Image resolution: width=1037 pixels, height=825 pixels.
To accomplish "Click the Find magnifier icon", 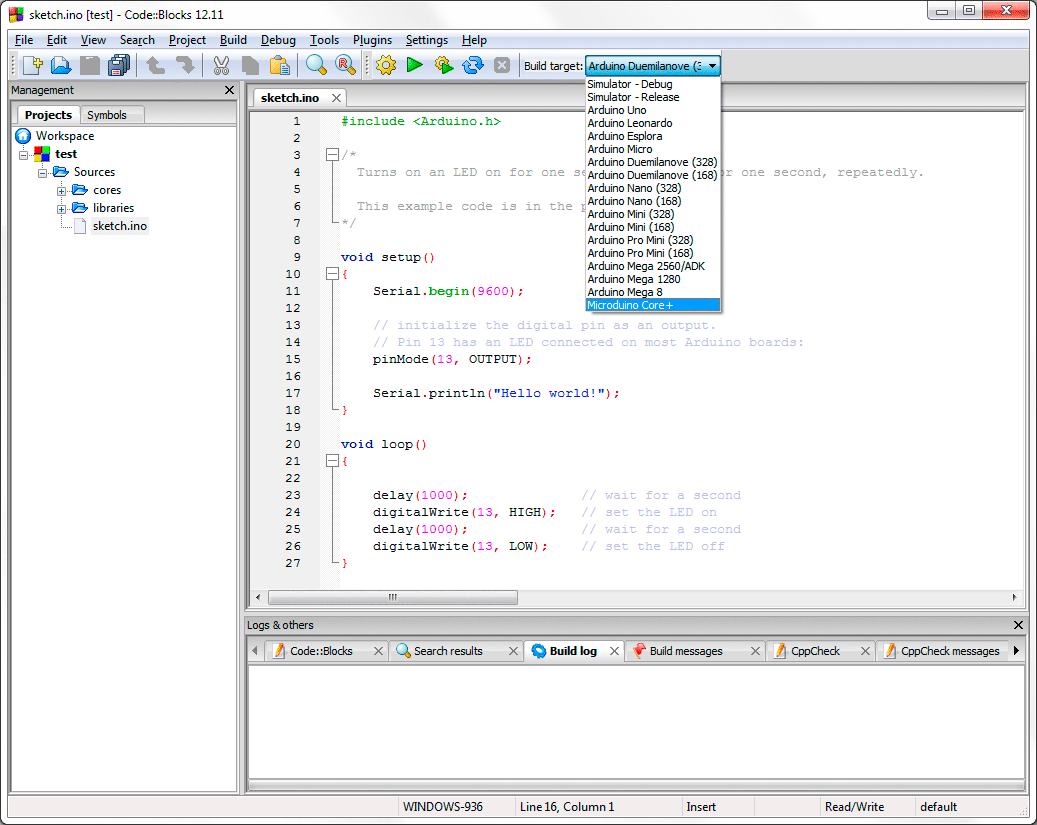I will tap(316, 65).
